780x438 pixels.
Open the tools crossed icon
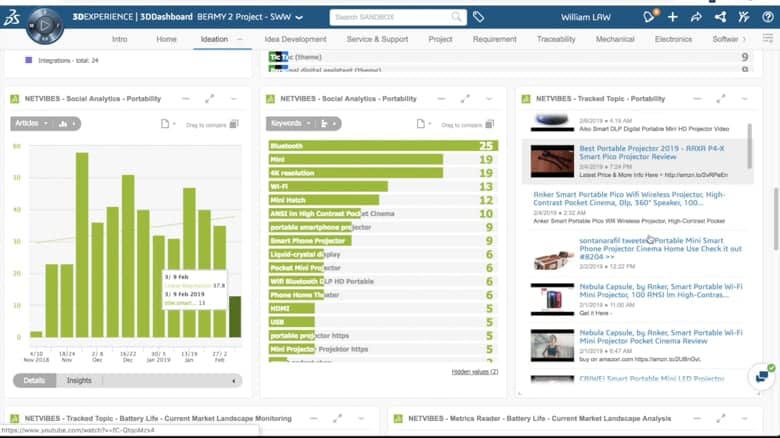tap(744, 17)
